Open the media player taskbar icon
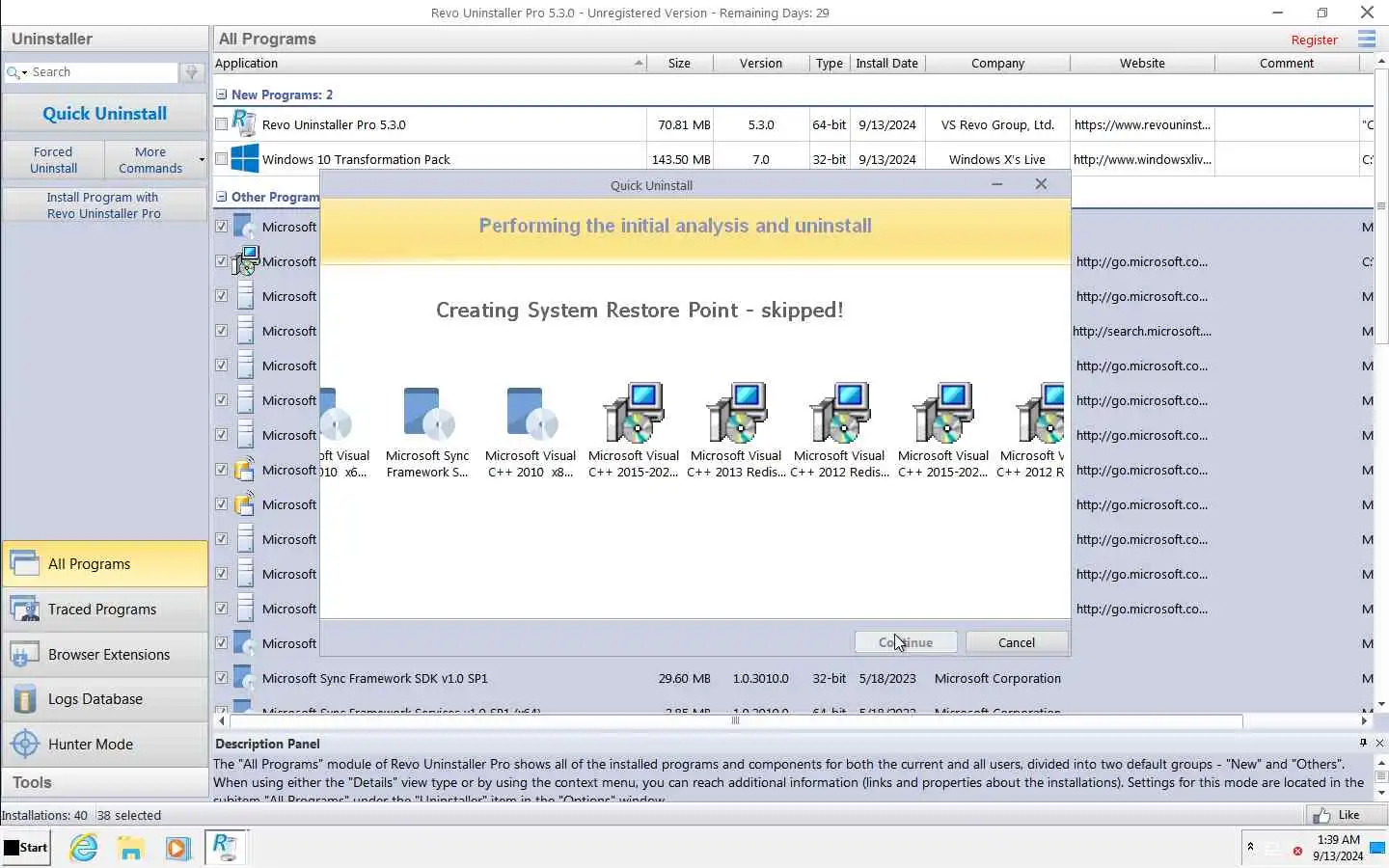1389x868 pixels. click(x=177, y=848)
